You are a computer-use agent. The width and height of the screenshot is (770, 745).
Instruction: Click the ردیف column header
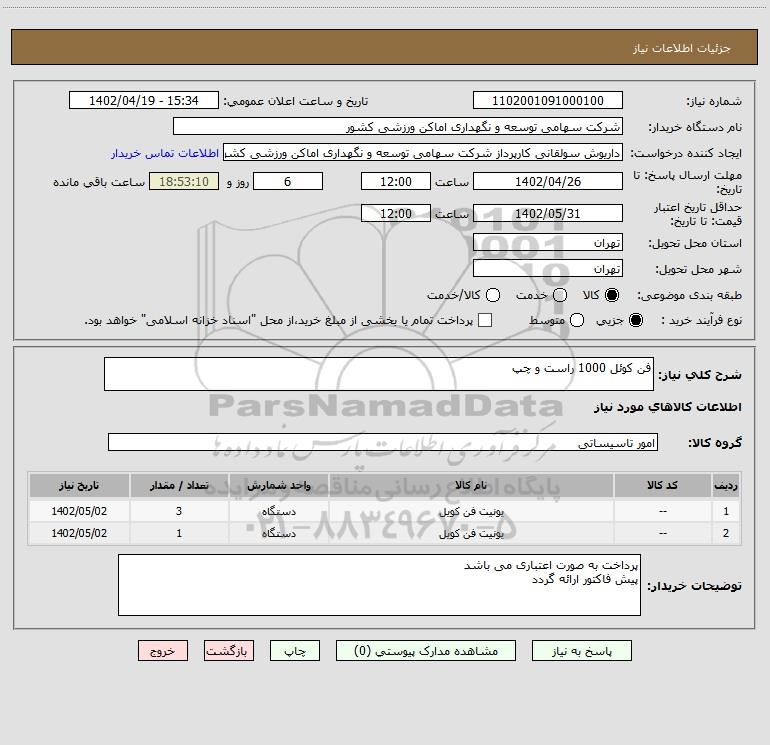coord(726,485)
